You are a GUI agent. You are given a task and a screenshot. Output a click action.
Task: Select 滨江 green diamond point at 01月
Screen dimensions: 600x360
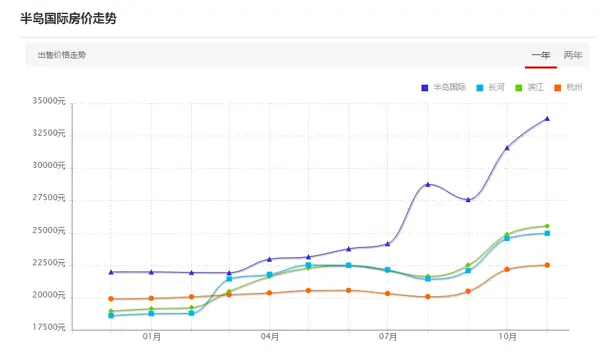pos(151,308)
